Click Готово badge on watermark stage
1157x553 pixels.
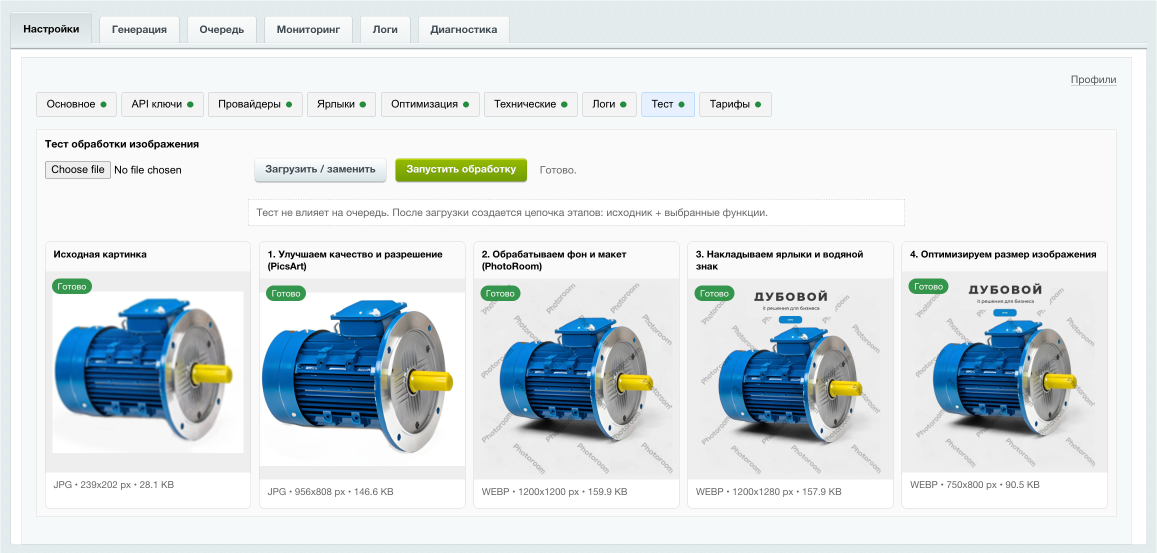pos(715,293)
